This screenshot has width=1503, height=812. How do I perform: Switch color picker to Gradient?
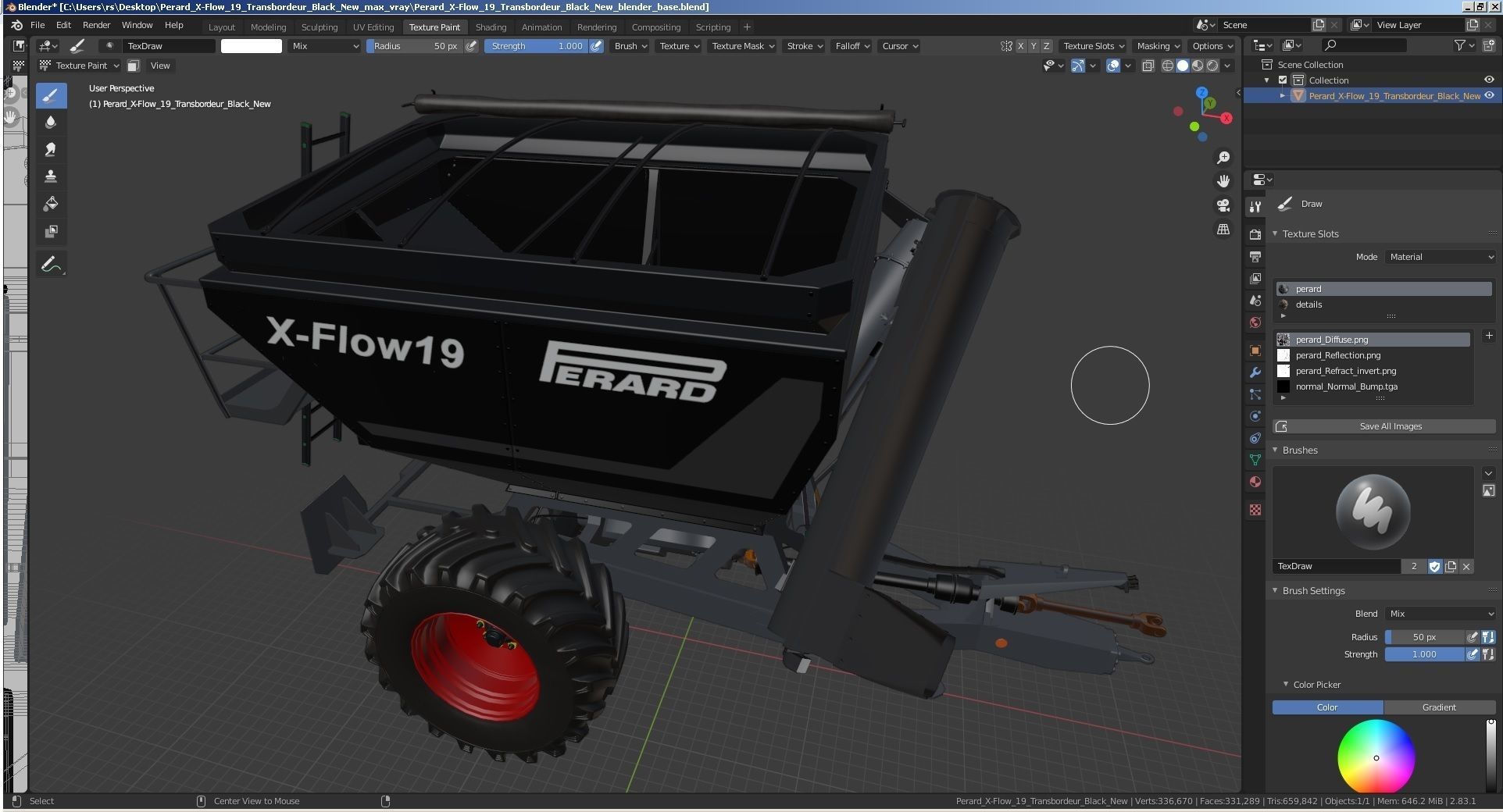(x=1439, y=707)
